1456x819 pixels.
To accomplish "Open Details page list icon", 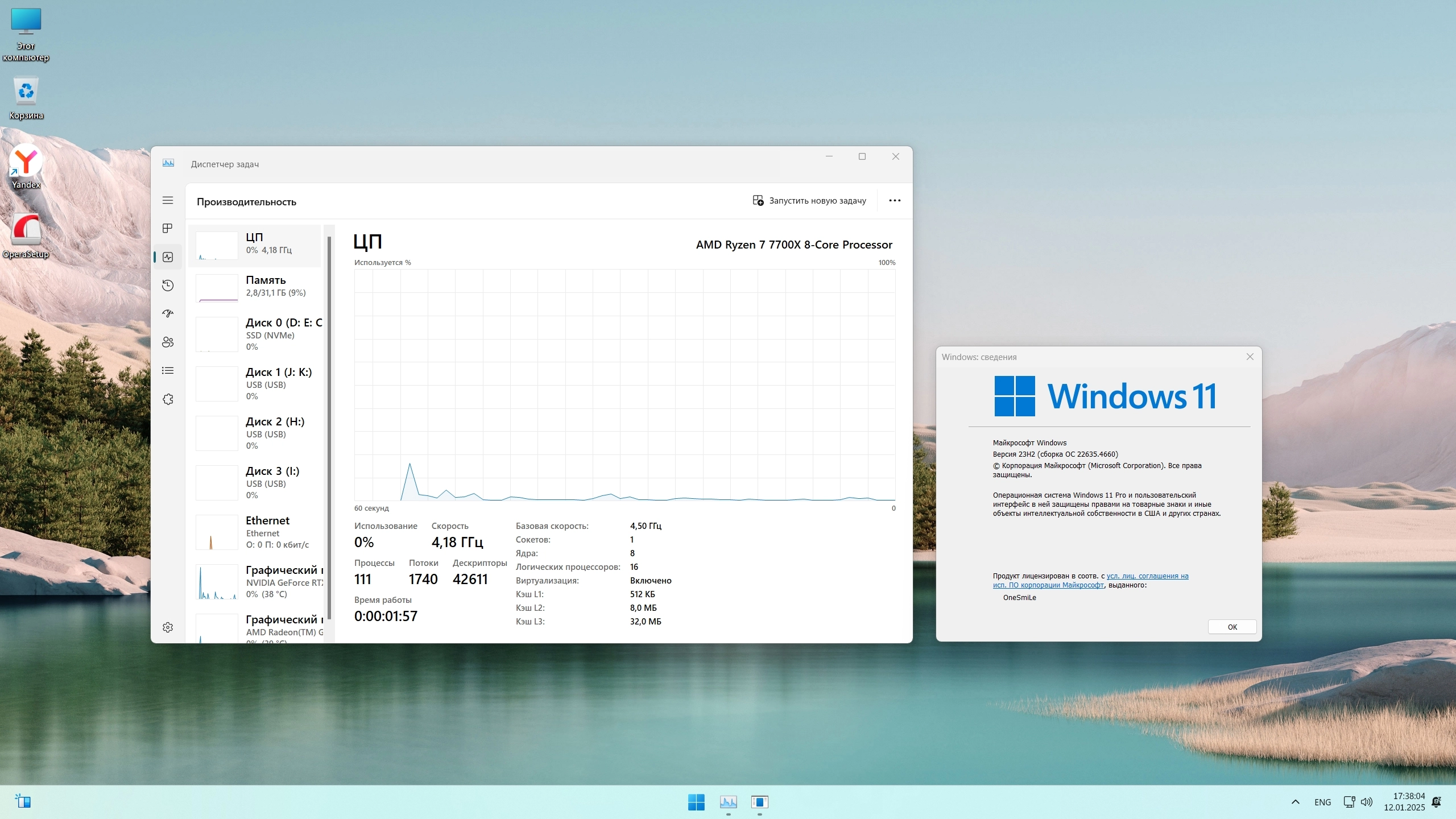I will 168,371.
